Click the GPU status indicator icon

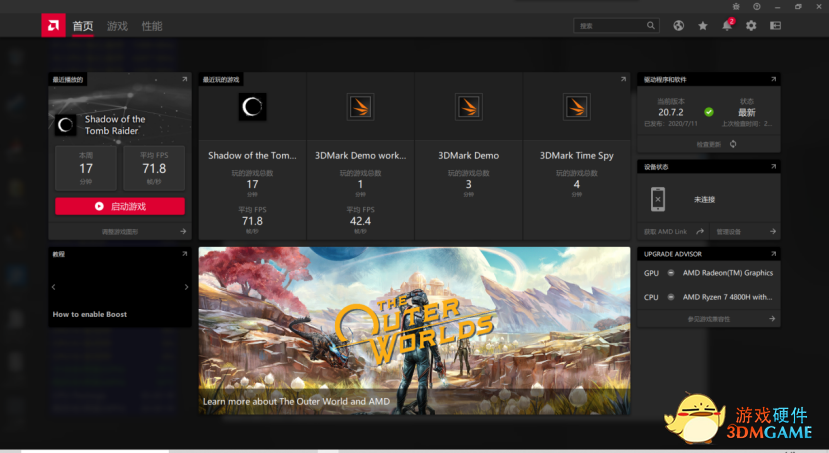[x=671, y=273]
